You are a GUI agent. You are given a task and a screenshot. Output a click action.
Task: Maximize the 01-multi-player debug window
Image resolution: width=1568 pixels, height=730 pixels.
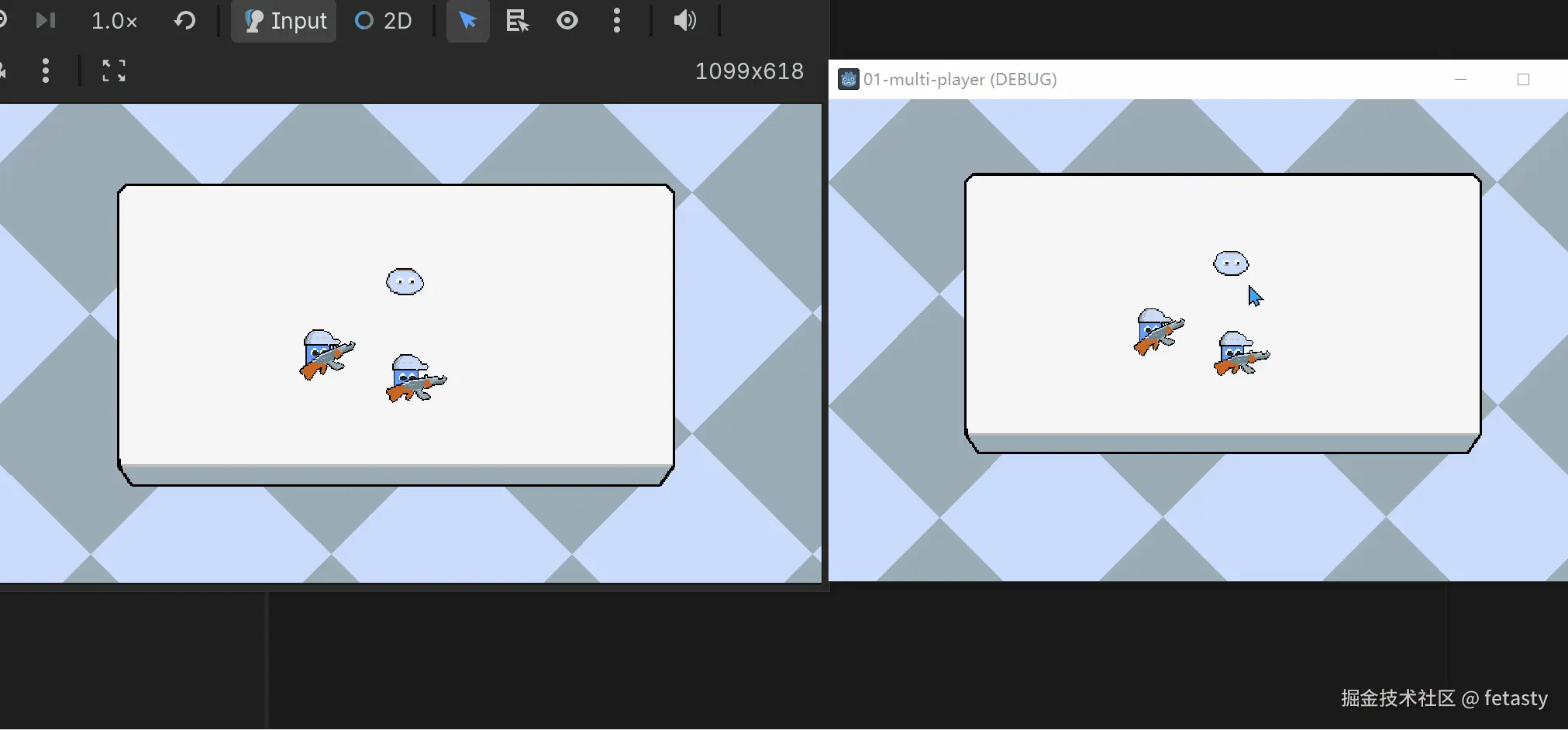pyautogui.click(x=1523, y=79)
